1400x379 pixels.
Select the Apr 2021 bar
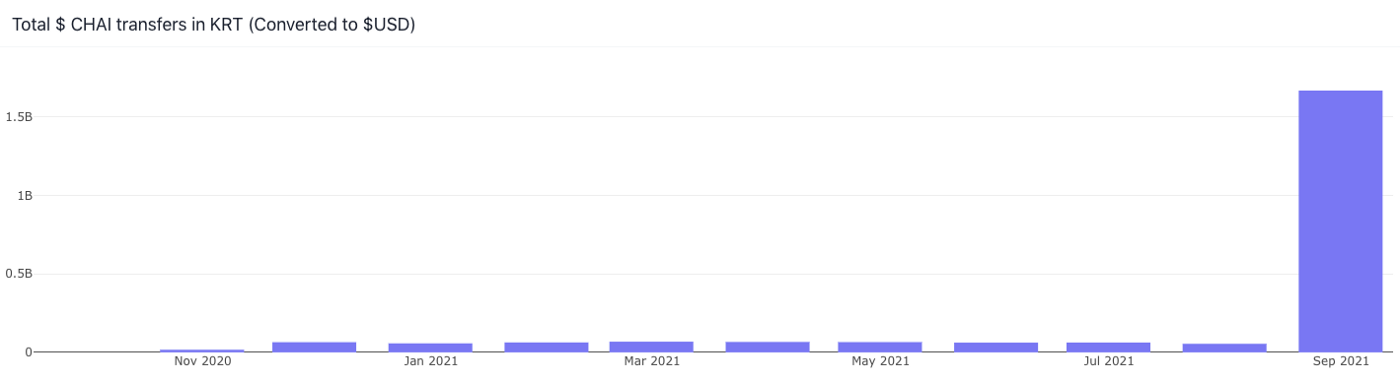tap(767, 347)
